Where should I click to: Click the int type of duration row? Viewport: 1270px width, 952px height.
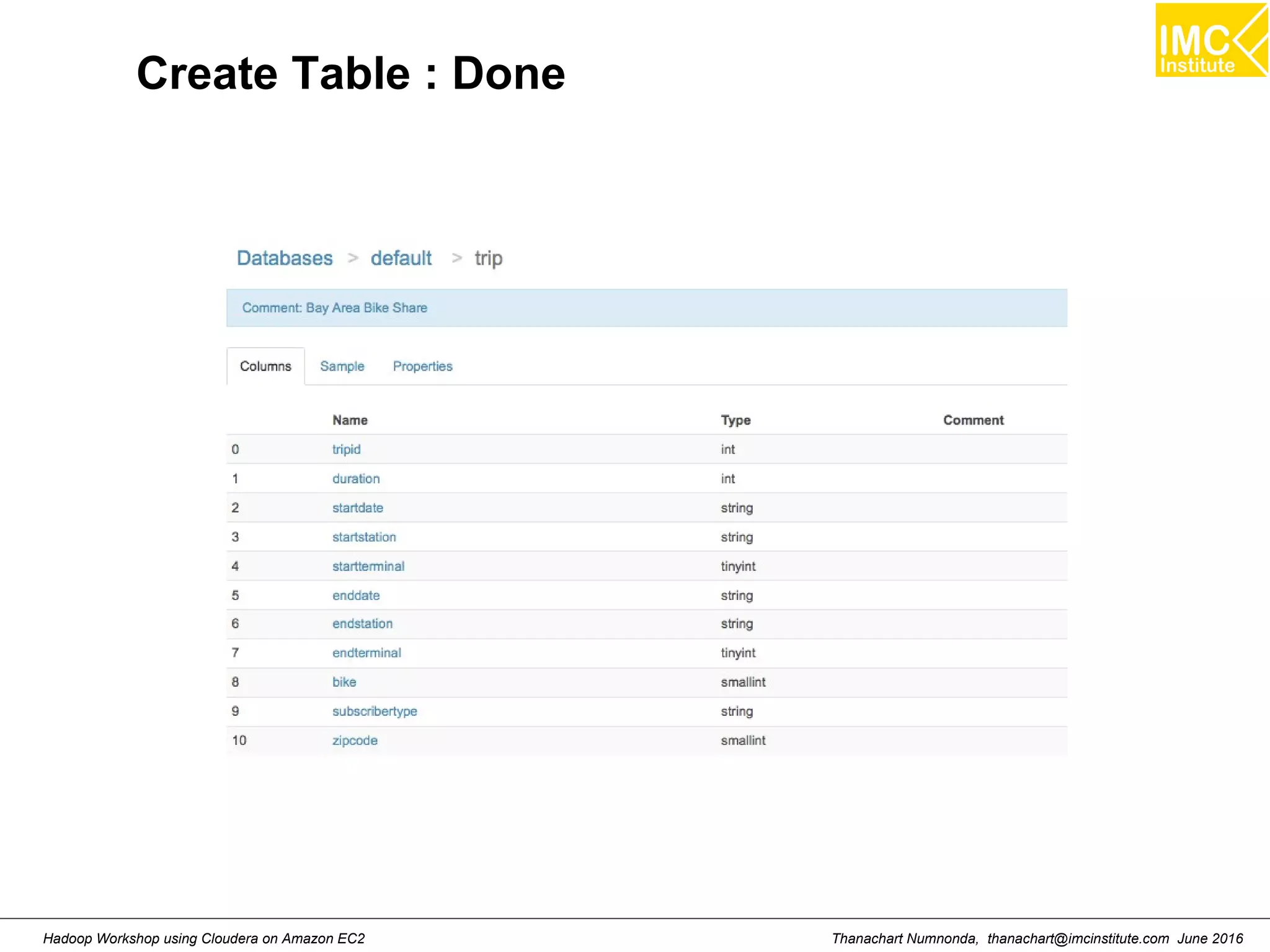point(727,478)
